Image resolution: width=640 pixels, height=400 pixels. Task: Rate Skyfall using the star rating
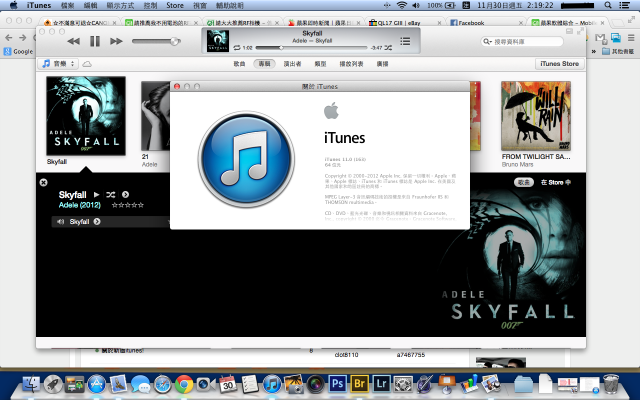coord(128,205)
